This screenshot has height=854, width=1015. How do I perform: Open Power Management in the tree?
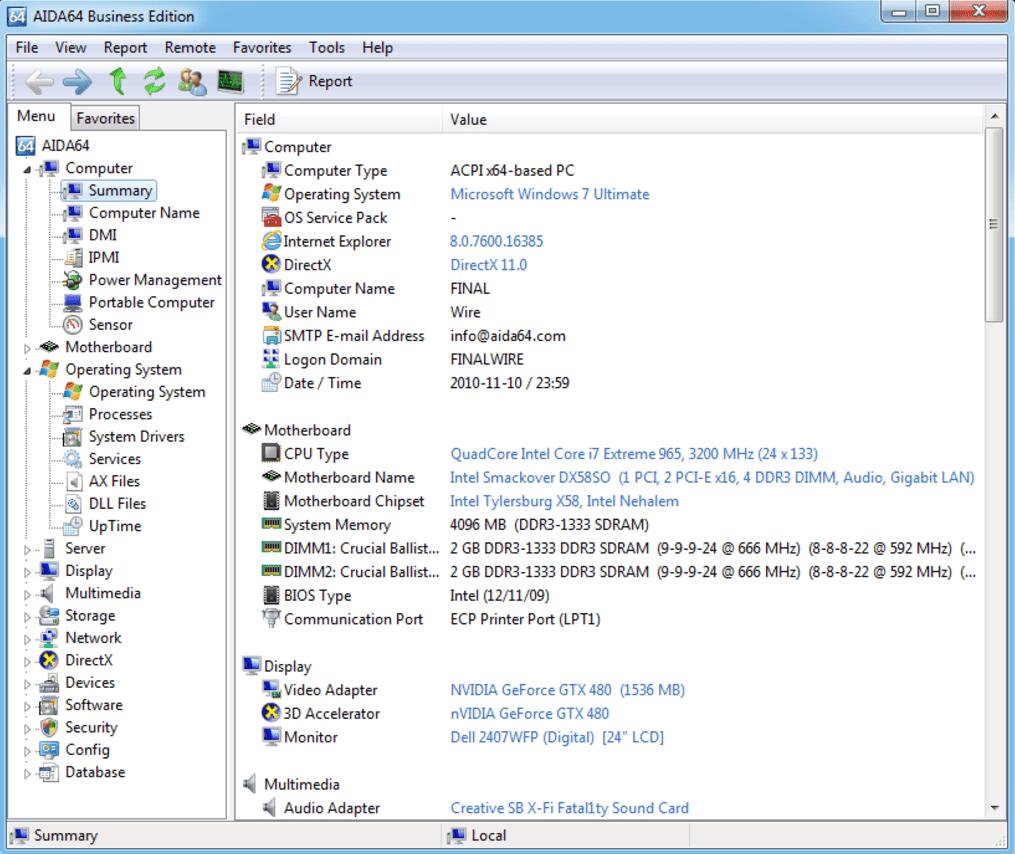tap(154, 280)
